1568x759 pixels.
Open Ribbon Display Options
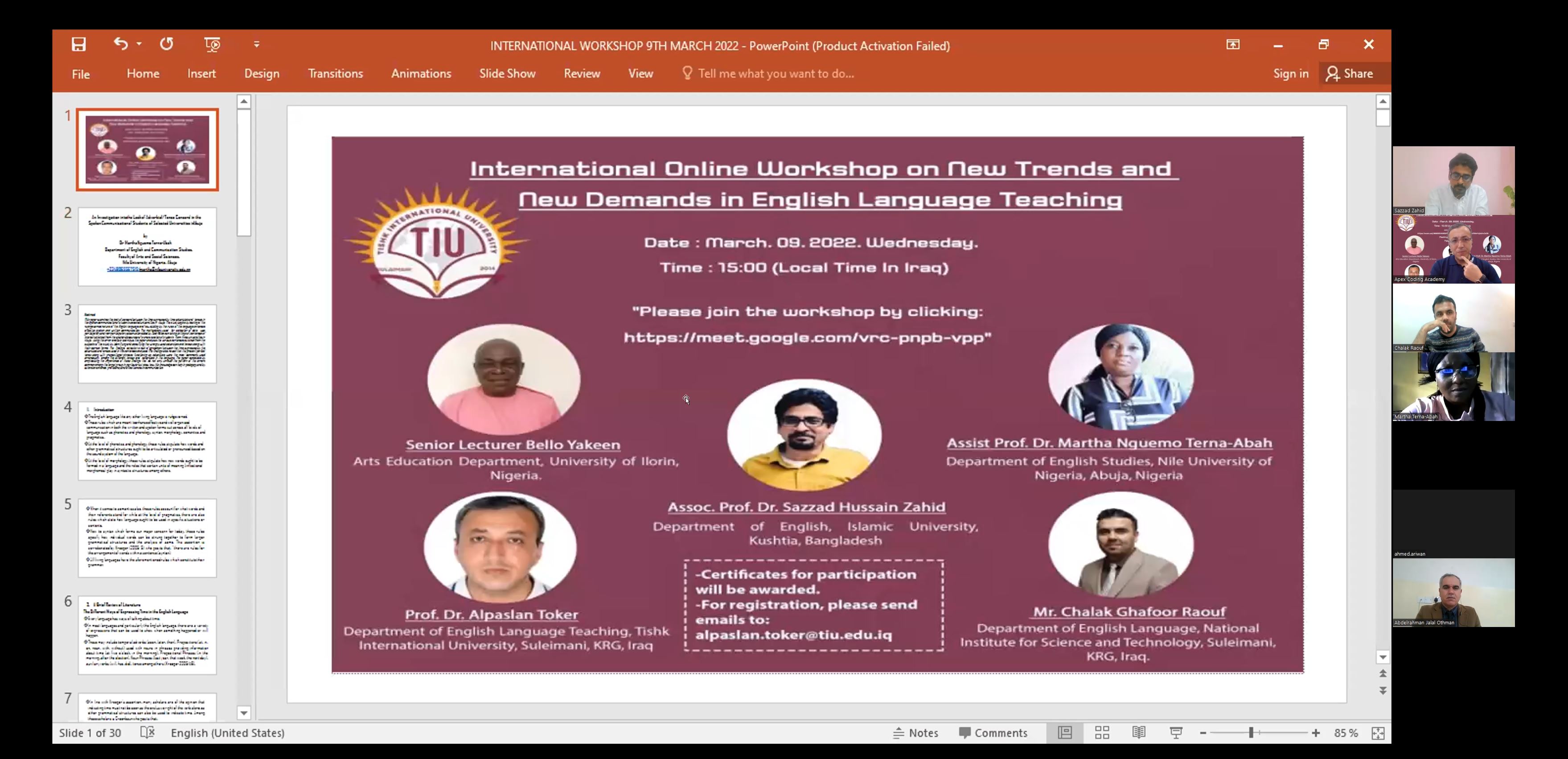pos(1233,45)
